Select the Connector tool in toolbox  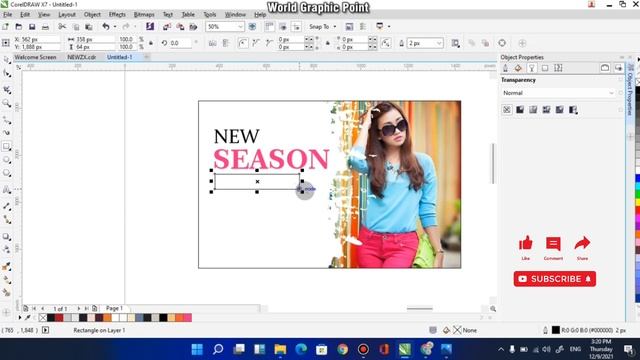(7, 220)
